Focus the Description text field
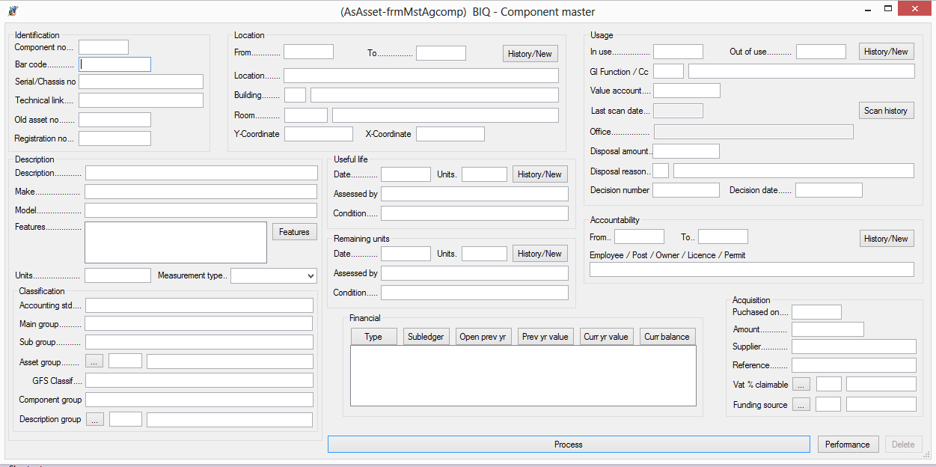936x467 pixels. (x=201, y=173)
